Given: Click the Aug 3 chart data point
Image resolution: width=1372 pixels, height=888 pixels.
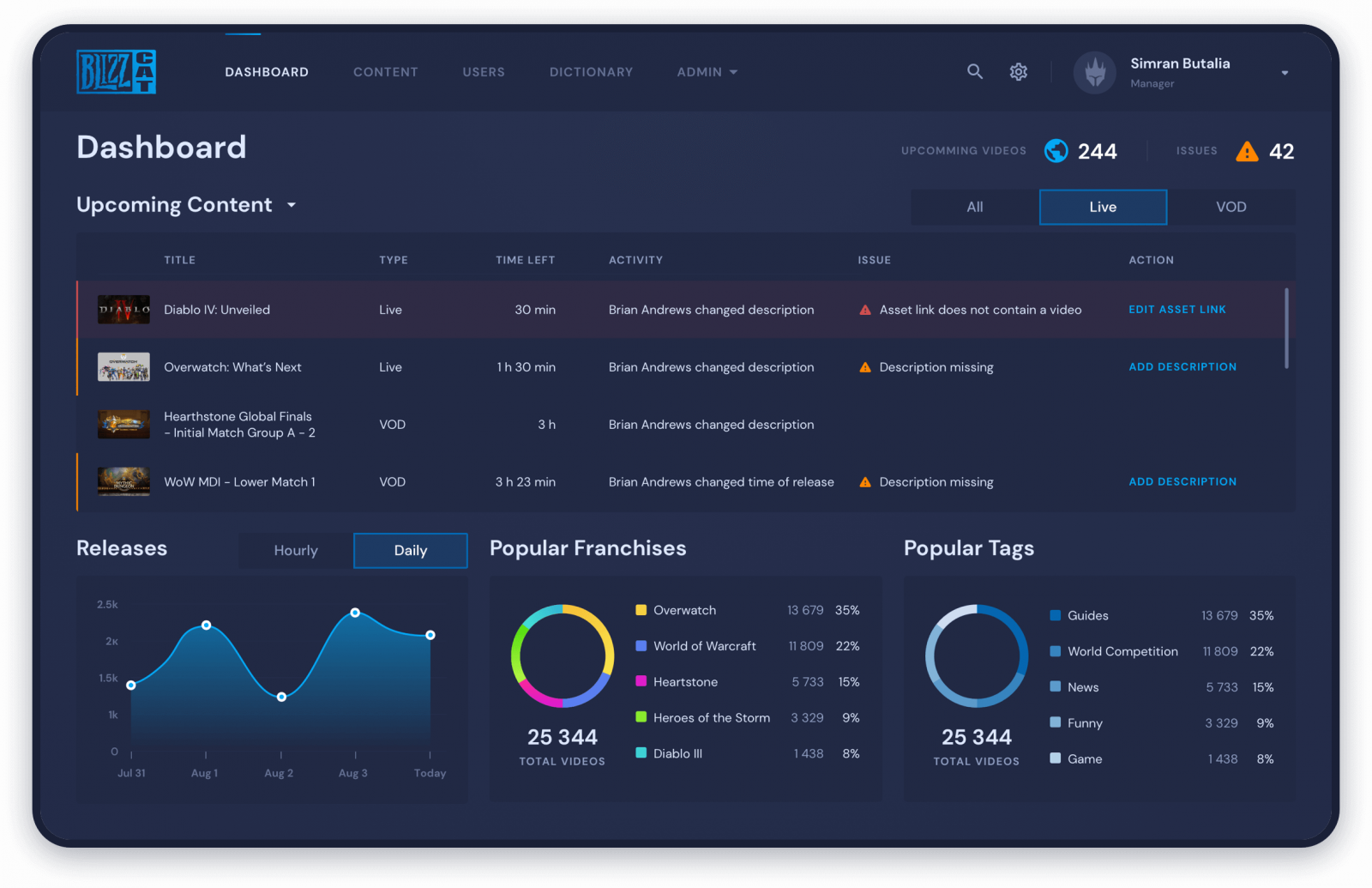Looking at the screenshot, I should click(x=355, y=613).
